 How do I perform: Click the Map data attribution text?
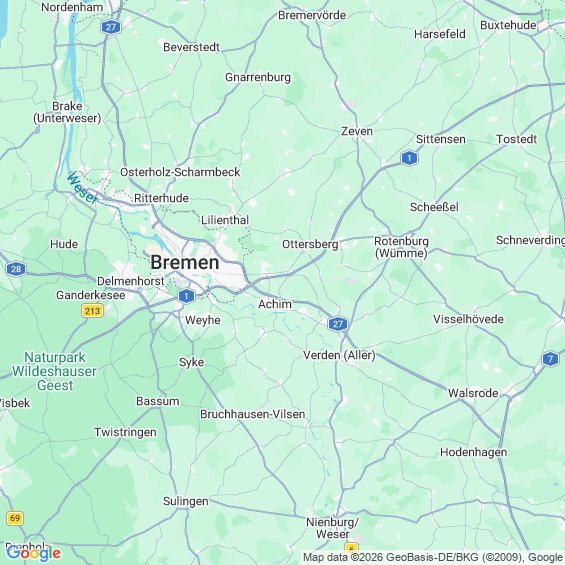point(433,557)
